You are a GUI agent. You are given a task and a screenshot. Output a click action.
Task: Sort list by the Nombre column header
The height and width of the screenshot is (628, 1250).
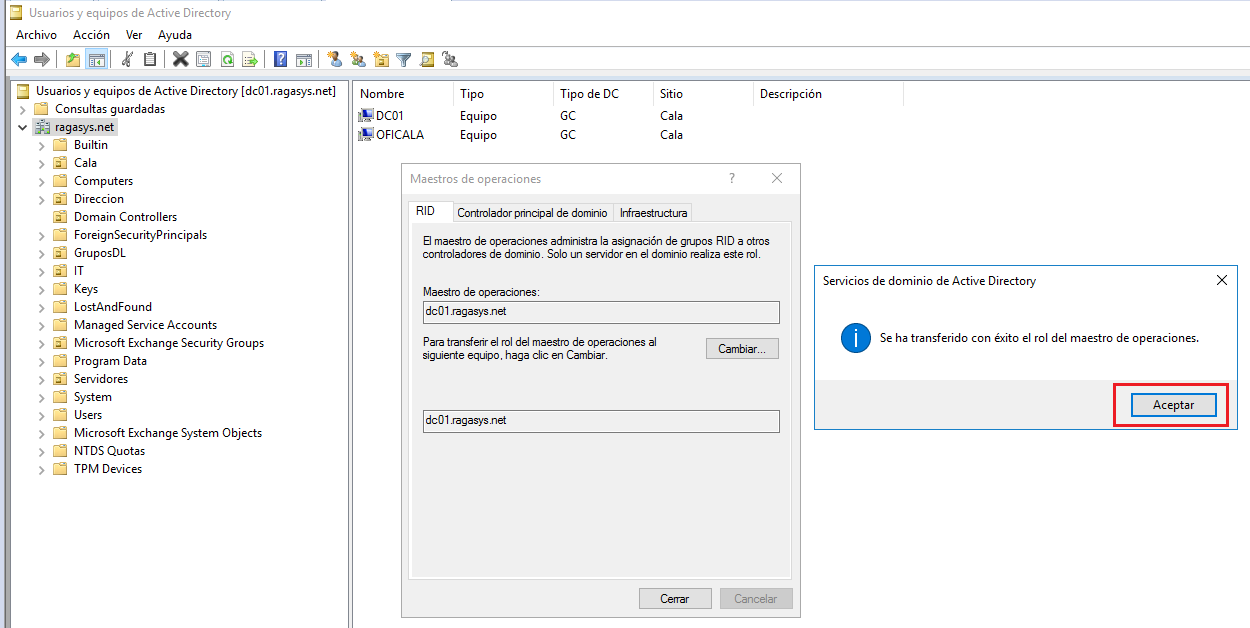[403, 94]
